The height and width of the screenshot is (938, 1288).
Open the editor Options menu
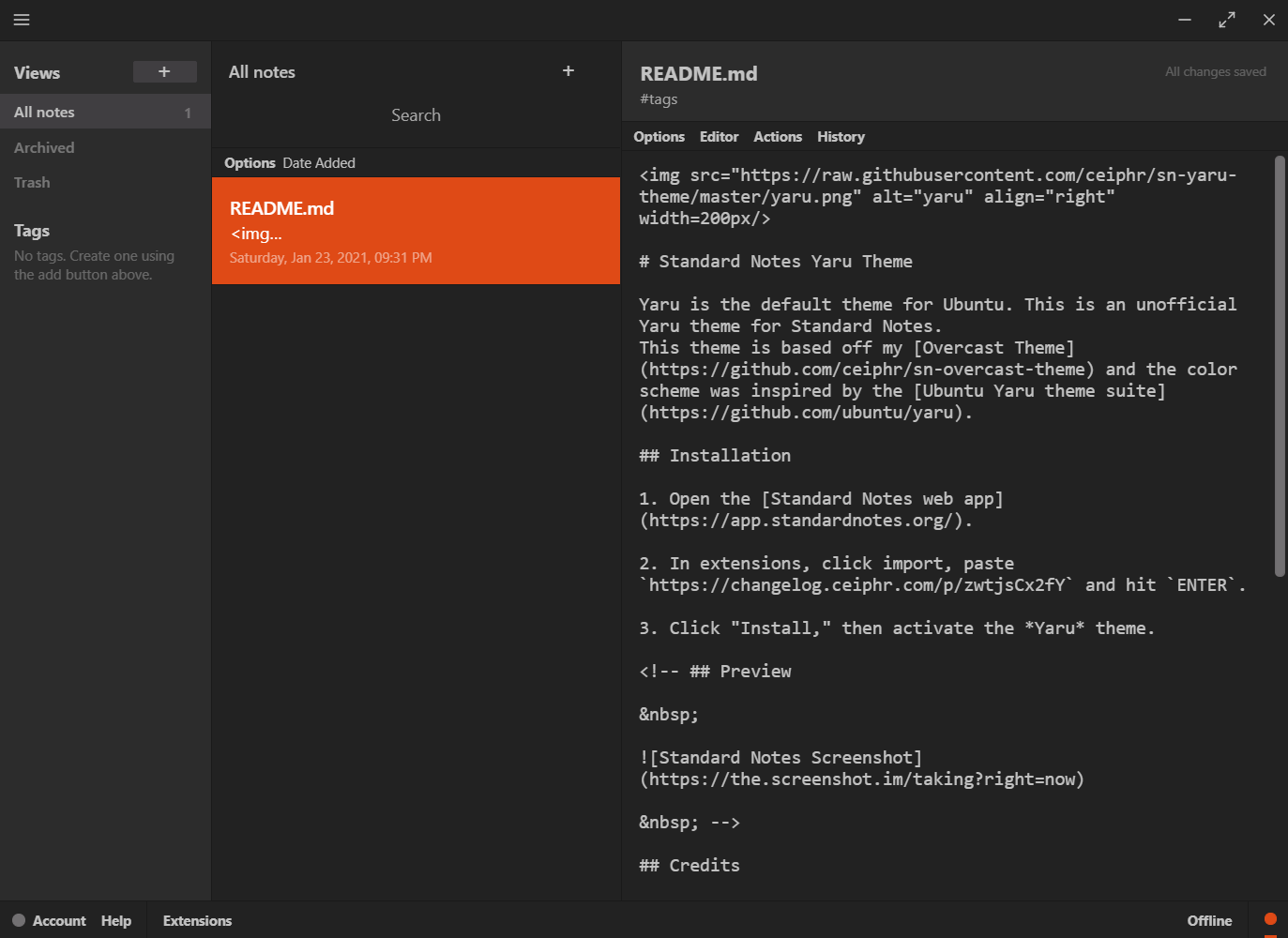659,137
